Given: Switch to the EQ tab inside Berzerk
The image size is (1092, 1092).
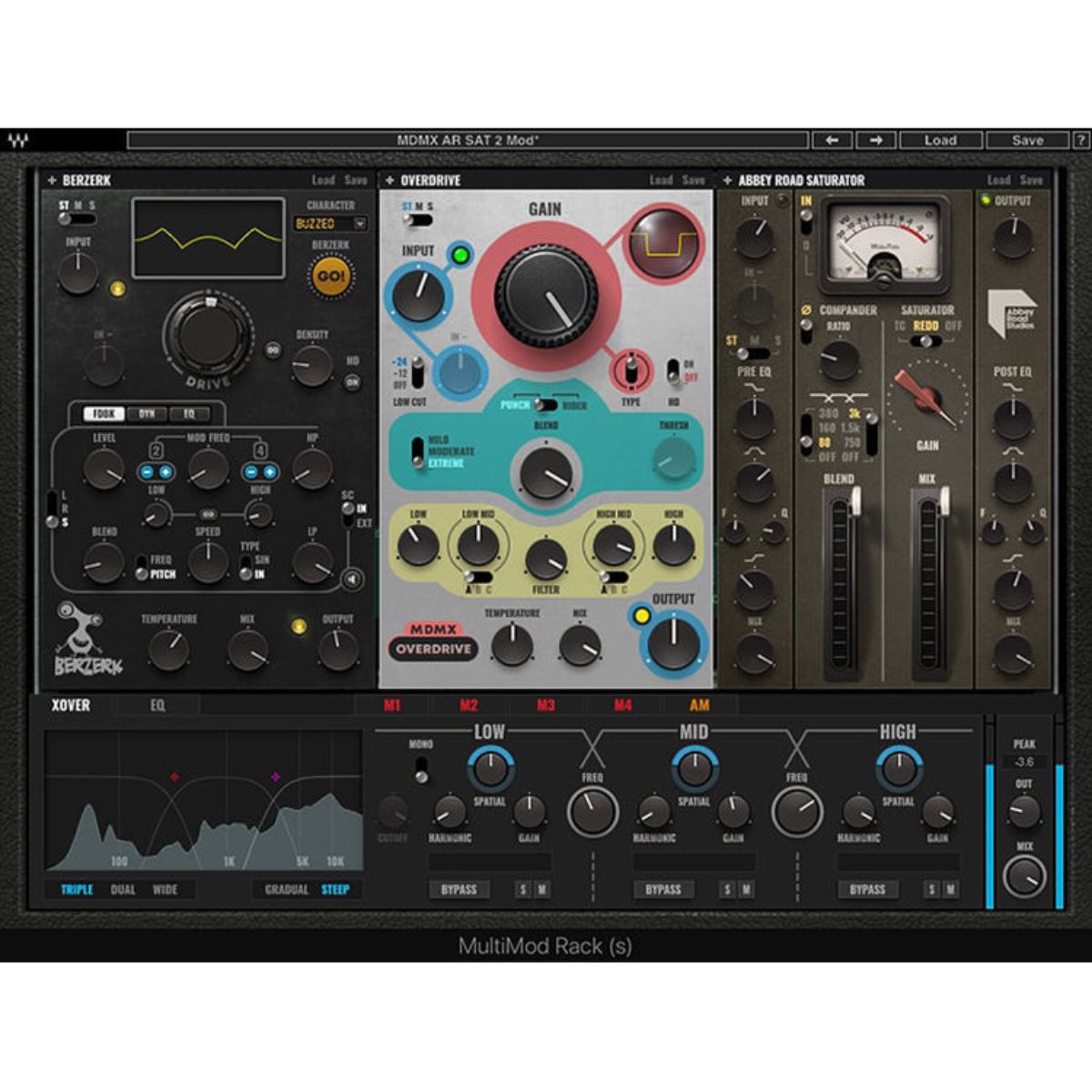Looking at the screenshot, I should (x=189, y=413).
